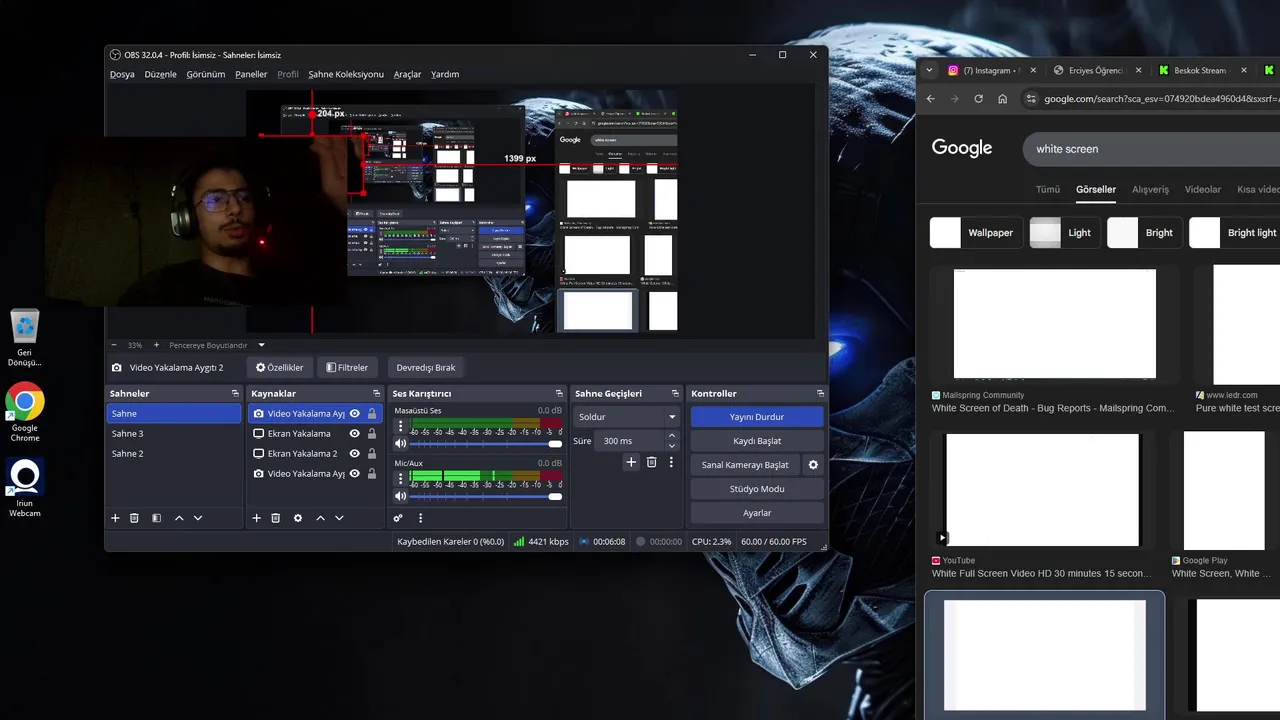Click Google search box with white screen
Viewport: 1280px width, 720px height.
point(1150,149)
